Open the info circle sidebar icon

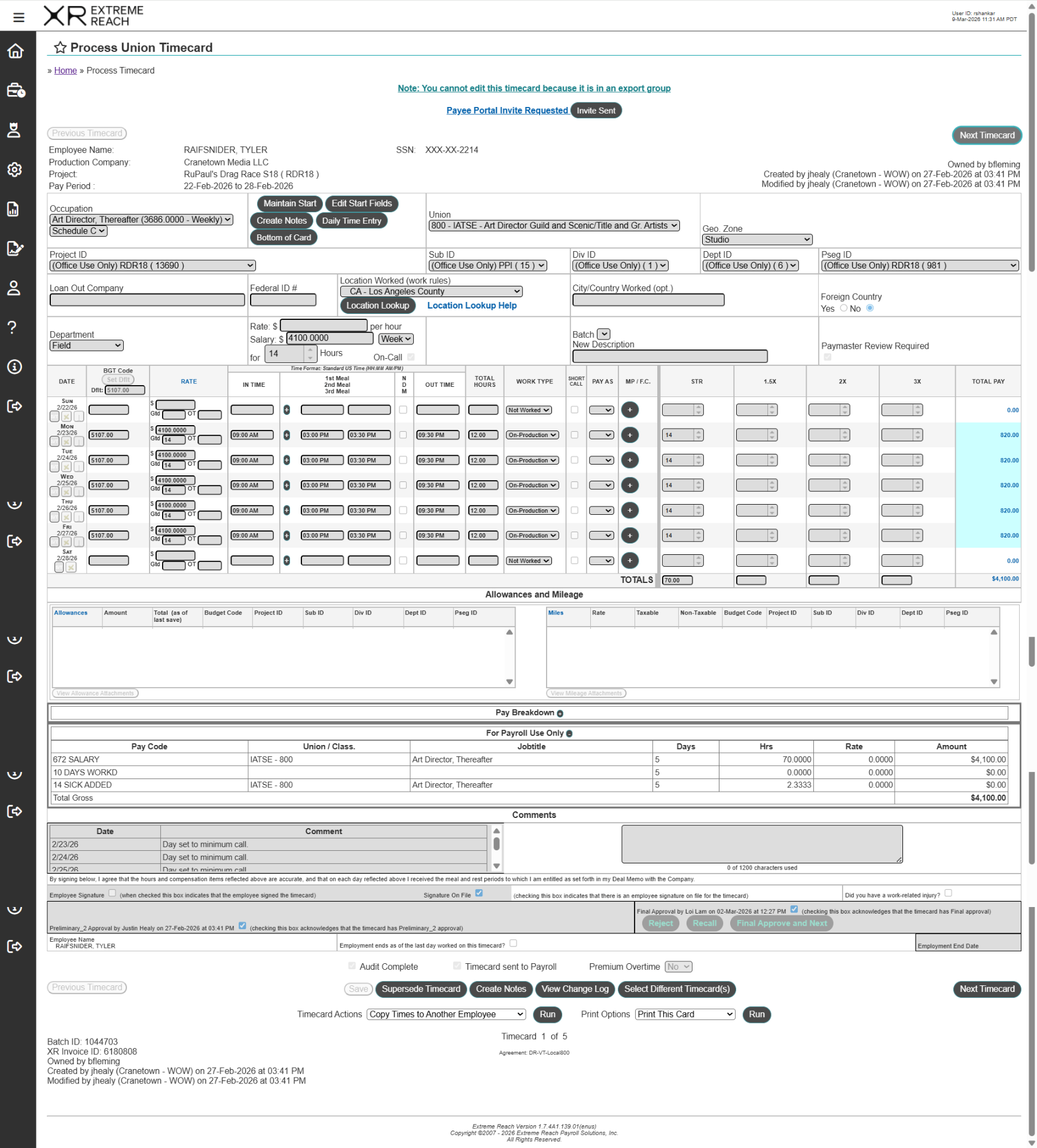pyautogui.click(x=14, y=367)
